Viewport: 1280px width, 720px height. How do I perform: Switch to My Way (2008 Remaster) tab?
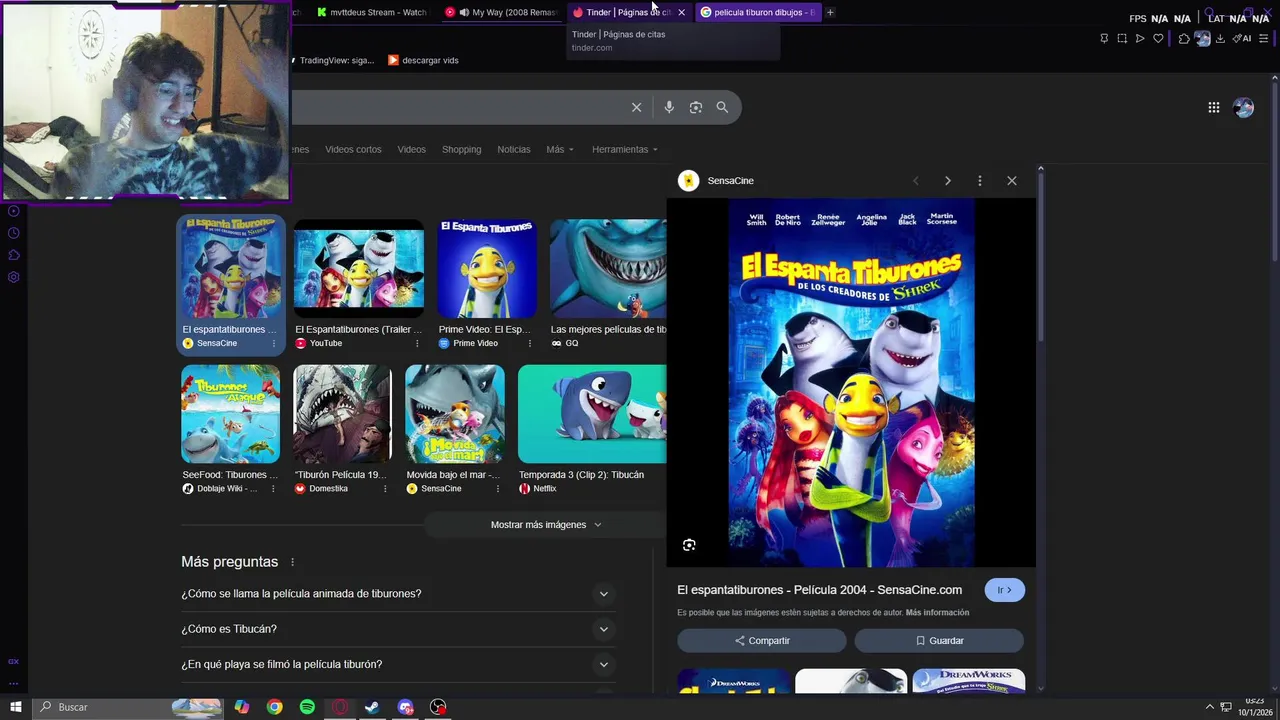[x=500, y=12]
